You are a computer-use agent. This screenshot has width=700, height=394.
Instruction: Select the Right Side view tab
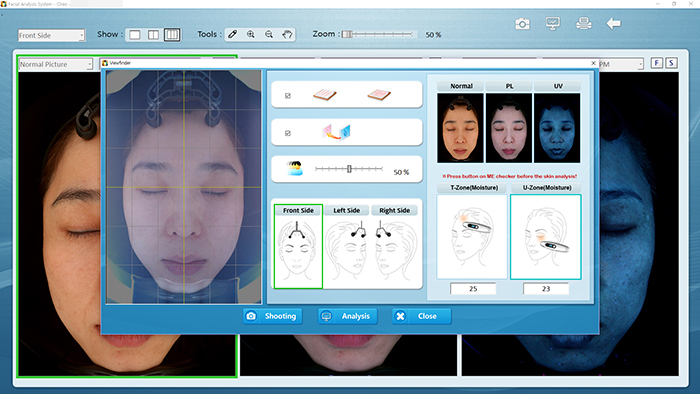395,210
